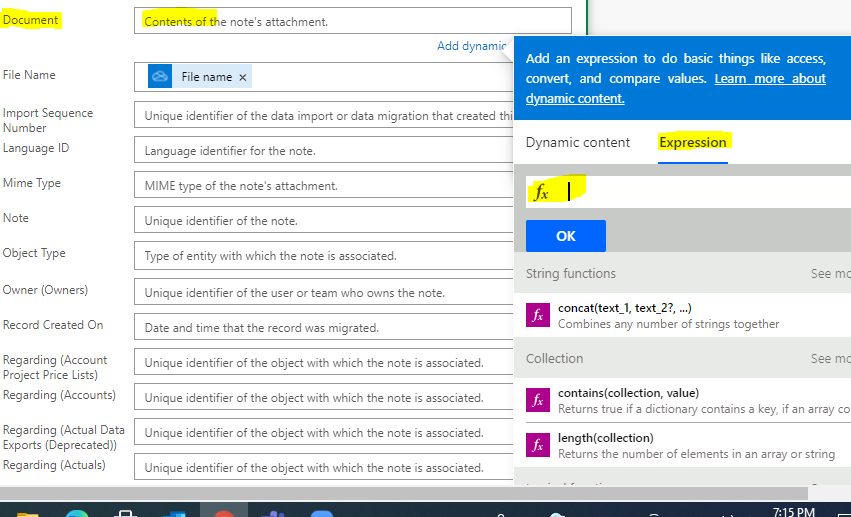Click the fx icon beside concat function
Image resolution: width=851 pixels, height=517 pixels.
pyautogui.click(x=538, y=315)
